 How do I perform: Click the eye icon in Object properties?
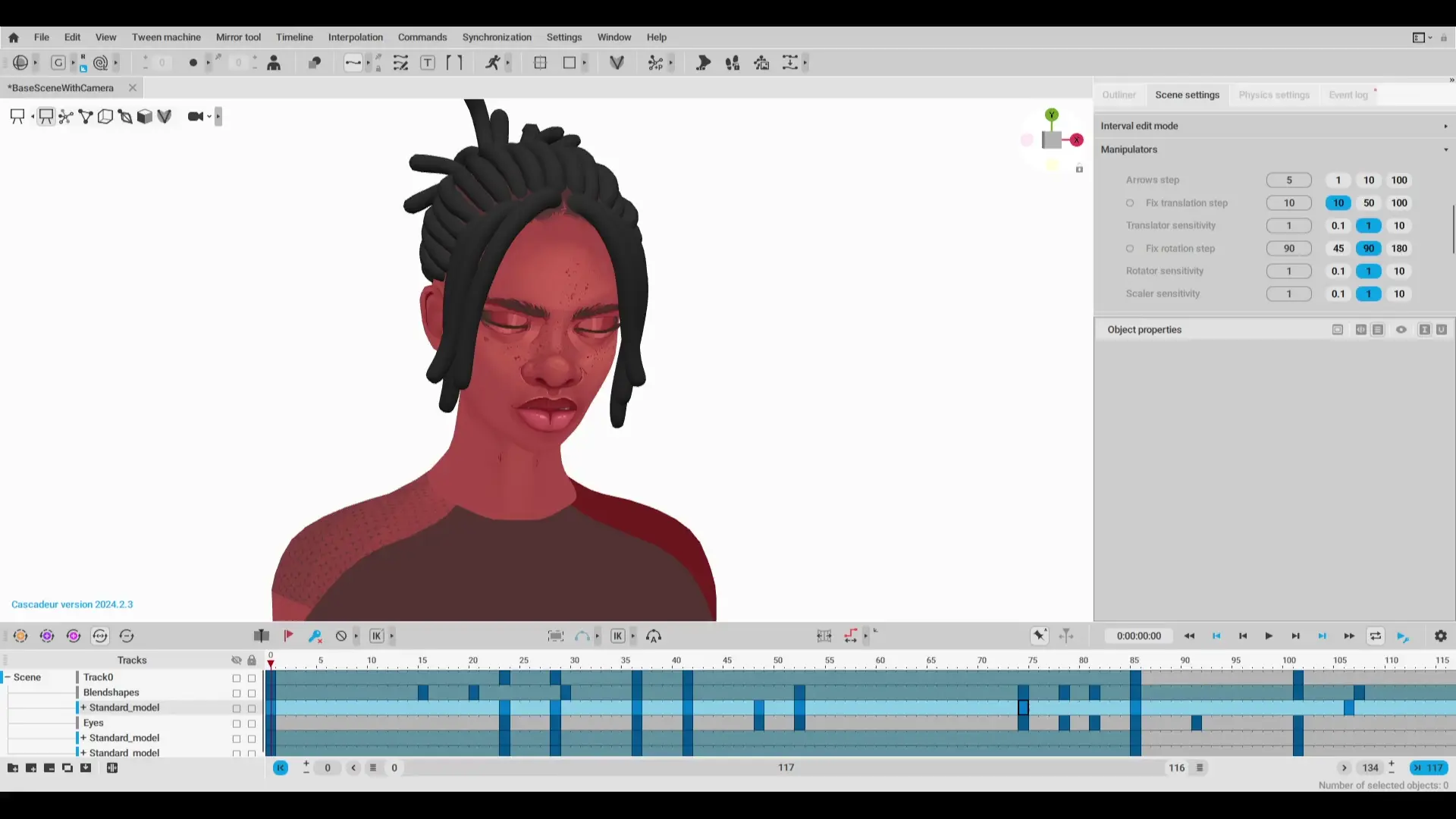click(x=1401, y=330)
